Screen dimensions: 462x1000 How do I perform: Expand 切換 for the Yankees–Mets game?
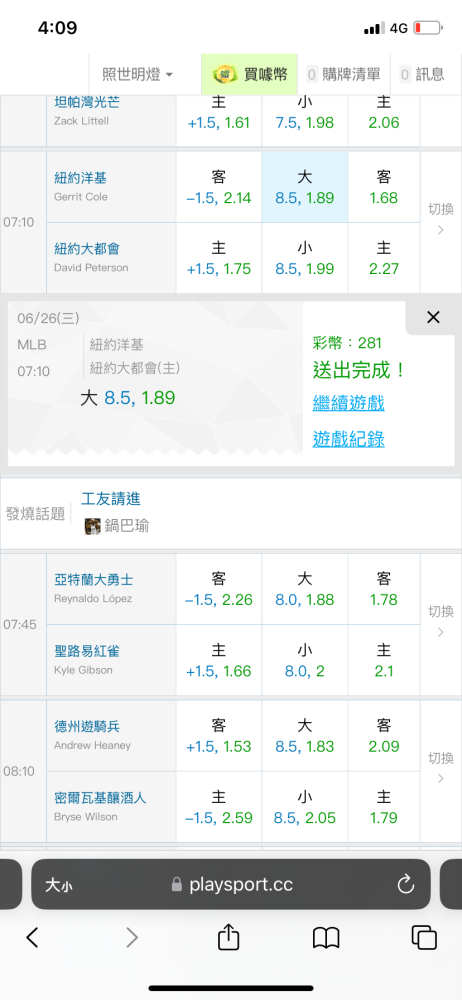(x=441, y=219)
